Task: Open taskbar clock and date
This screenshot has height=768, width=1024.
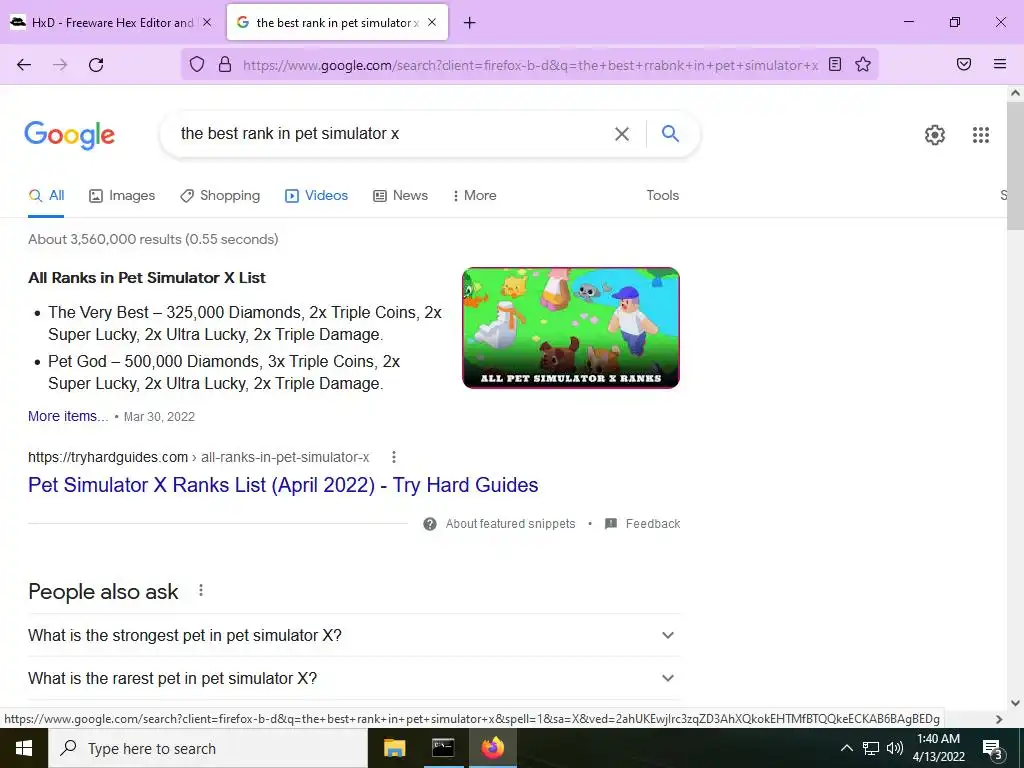Action: (938, 748)
